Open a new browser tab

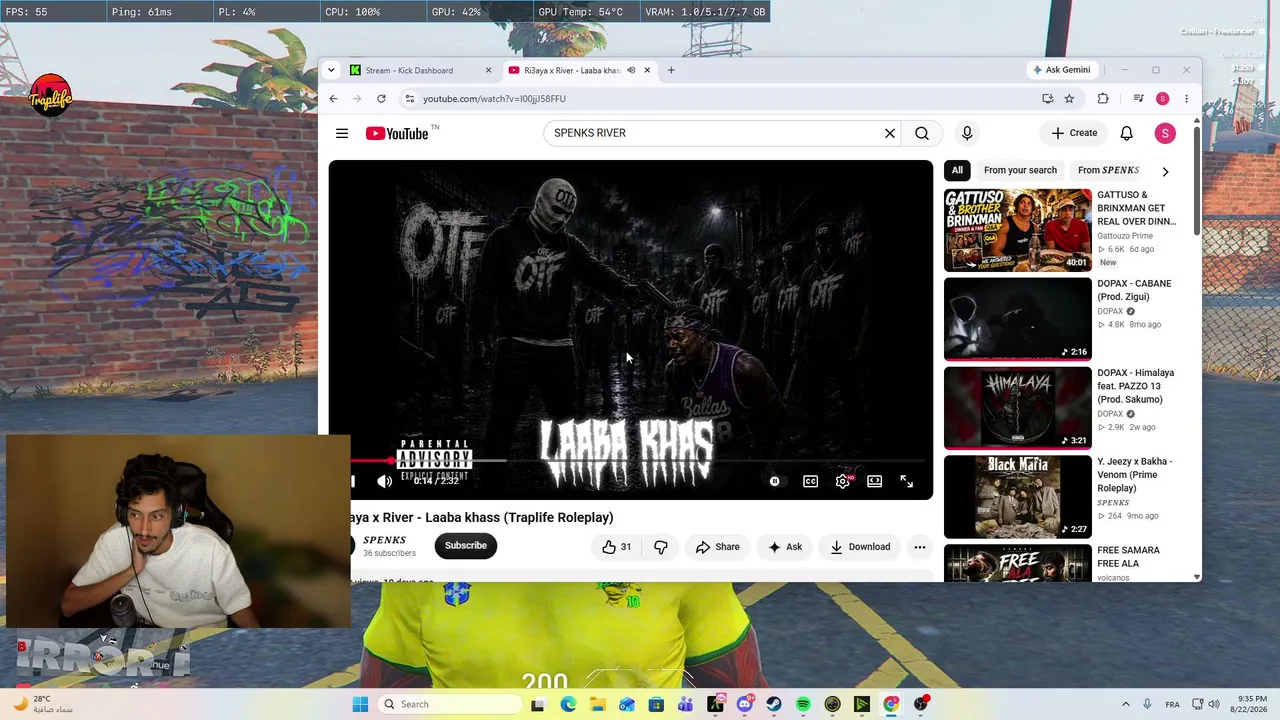(x=671, y=70)
